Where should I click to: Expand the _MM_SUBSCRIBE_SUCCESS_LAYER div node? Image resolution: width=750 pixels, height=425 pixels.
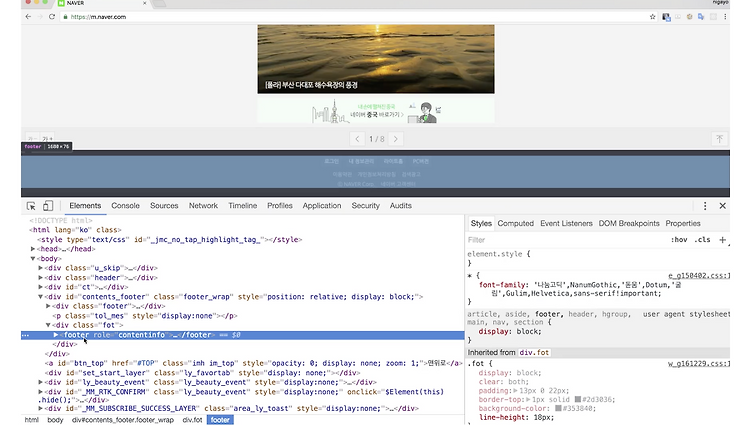click(x=41, y=409)
